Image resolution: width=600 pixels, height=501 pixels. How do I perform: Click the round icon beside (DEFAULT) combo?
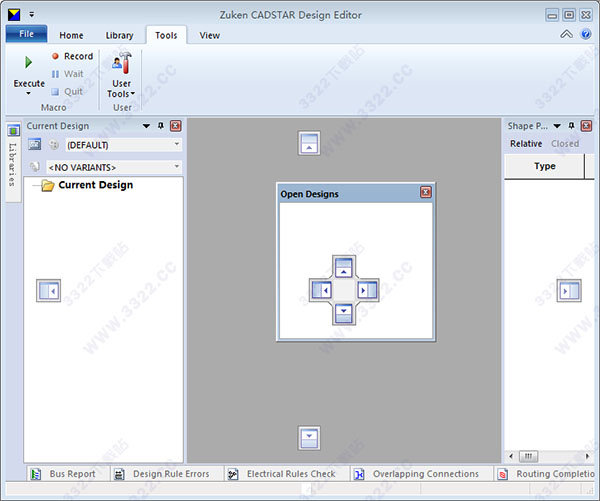point(54,145)
